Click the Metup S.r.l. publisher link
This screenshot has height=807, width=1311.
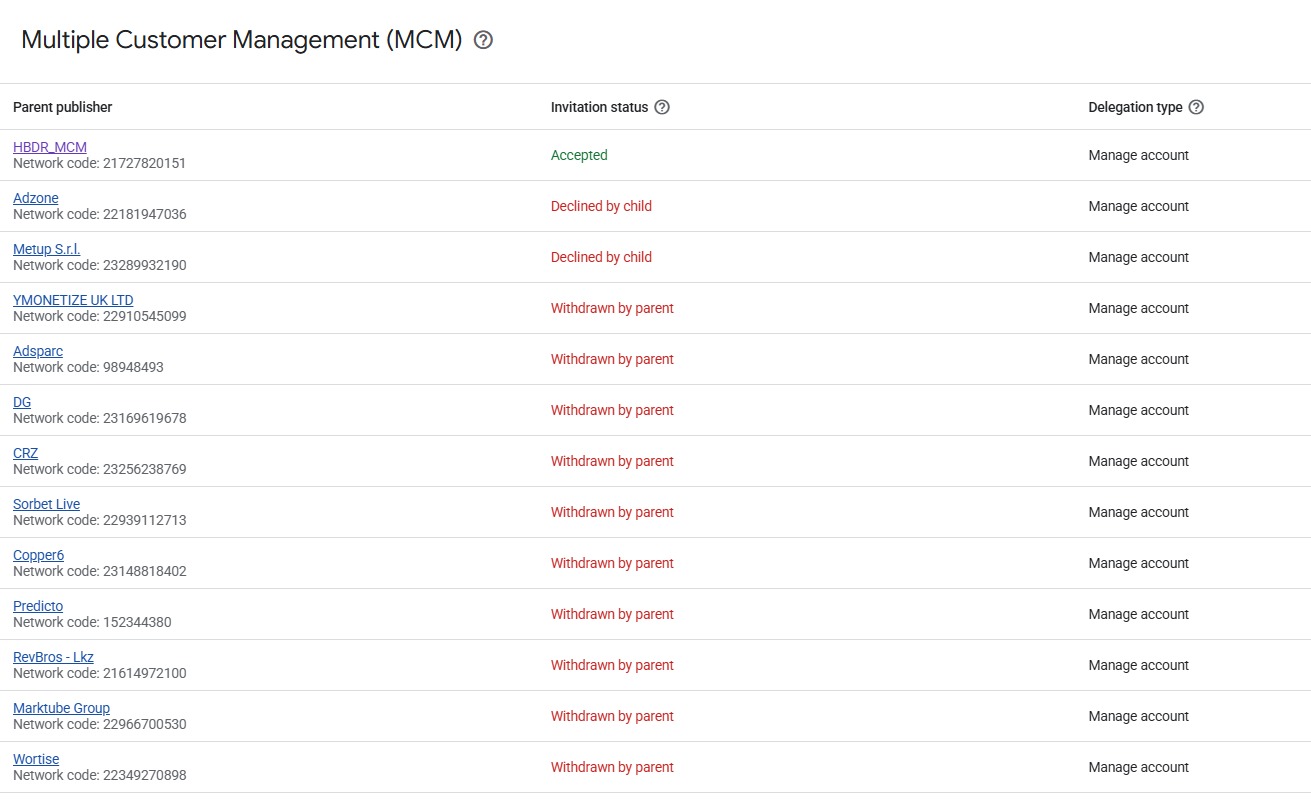click(x=47, y=249)
